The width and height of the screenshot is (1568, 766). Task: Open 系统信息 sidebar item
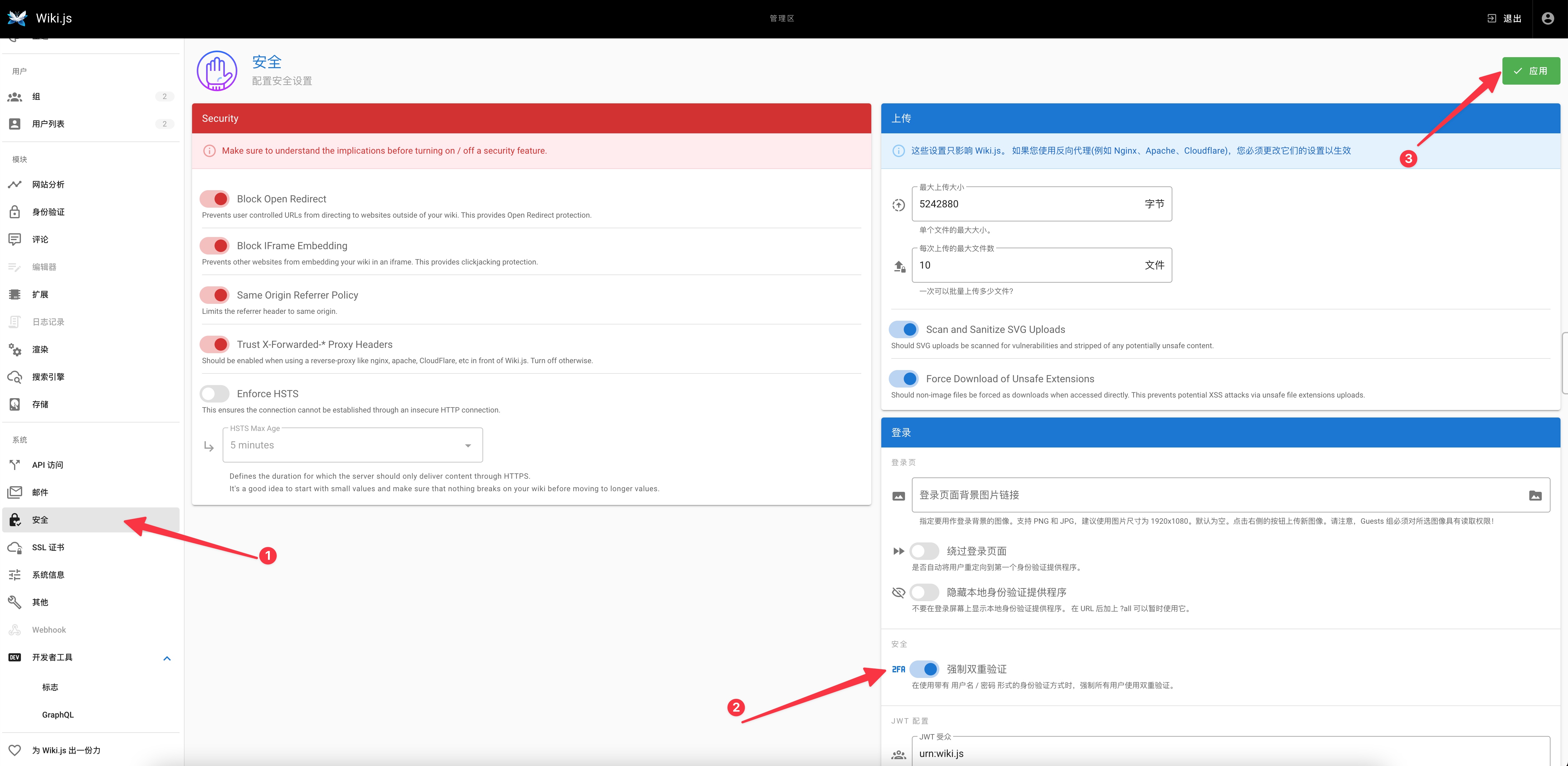tap(91, 575)
